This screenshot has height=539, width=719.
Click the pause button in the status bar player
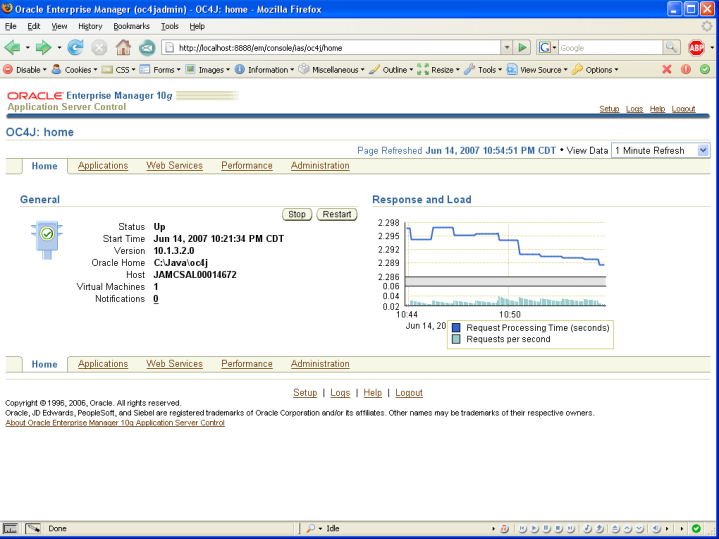pos(546,528)
